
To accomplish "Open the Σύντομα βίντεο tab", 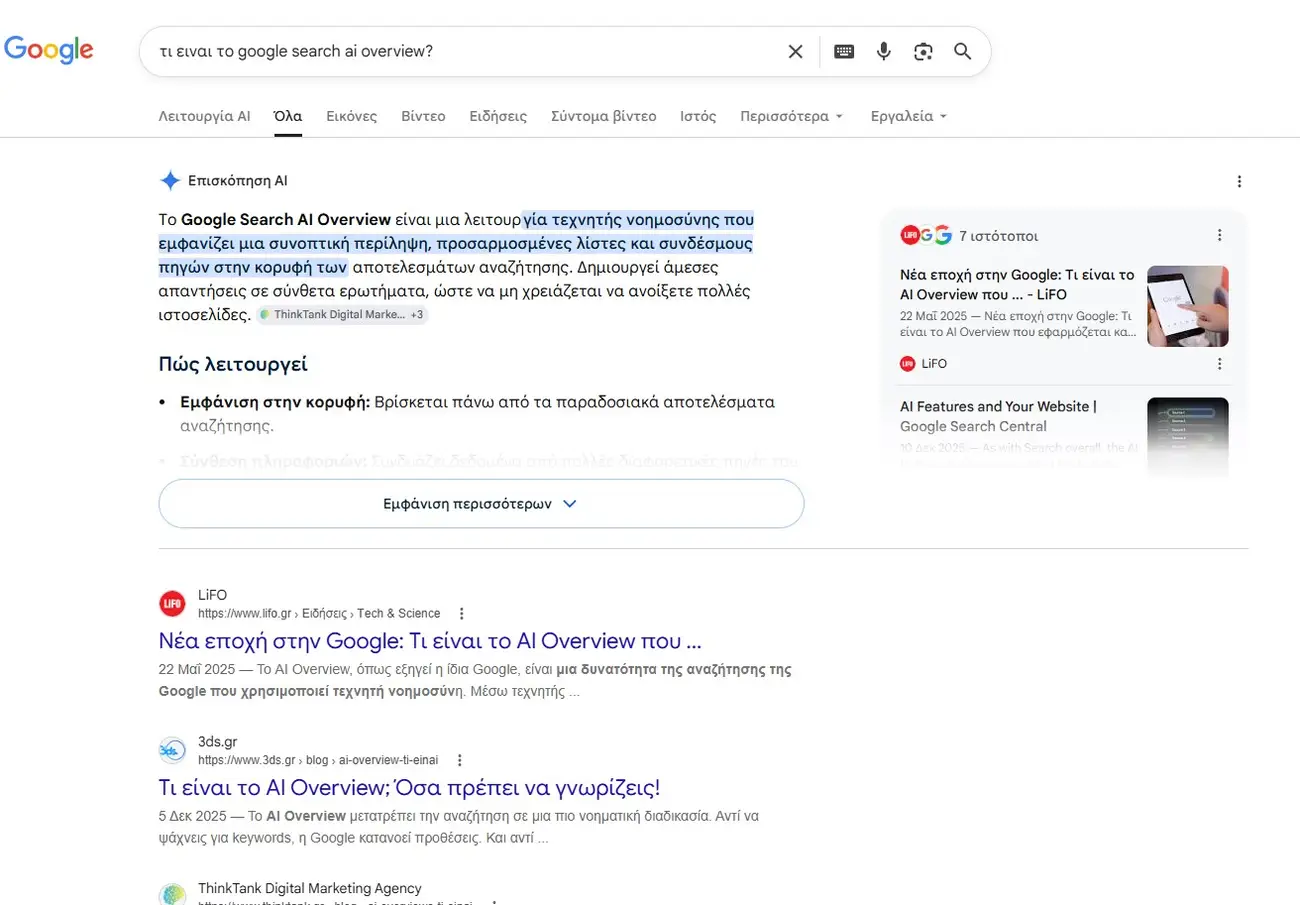I will pos(603,116).
